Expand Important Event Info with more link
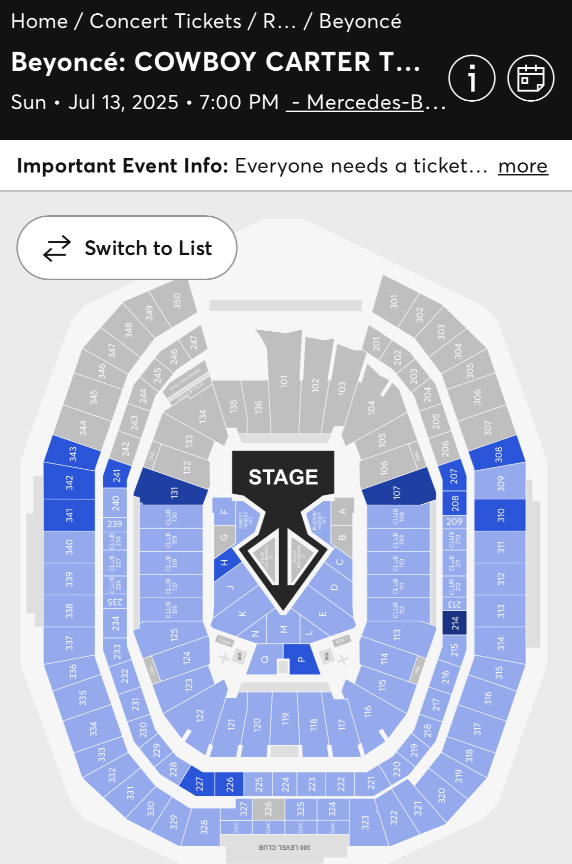This screenshot has height=864, width=572. (523, 165)
